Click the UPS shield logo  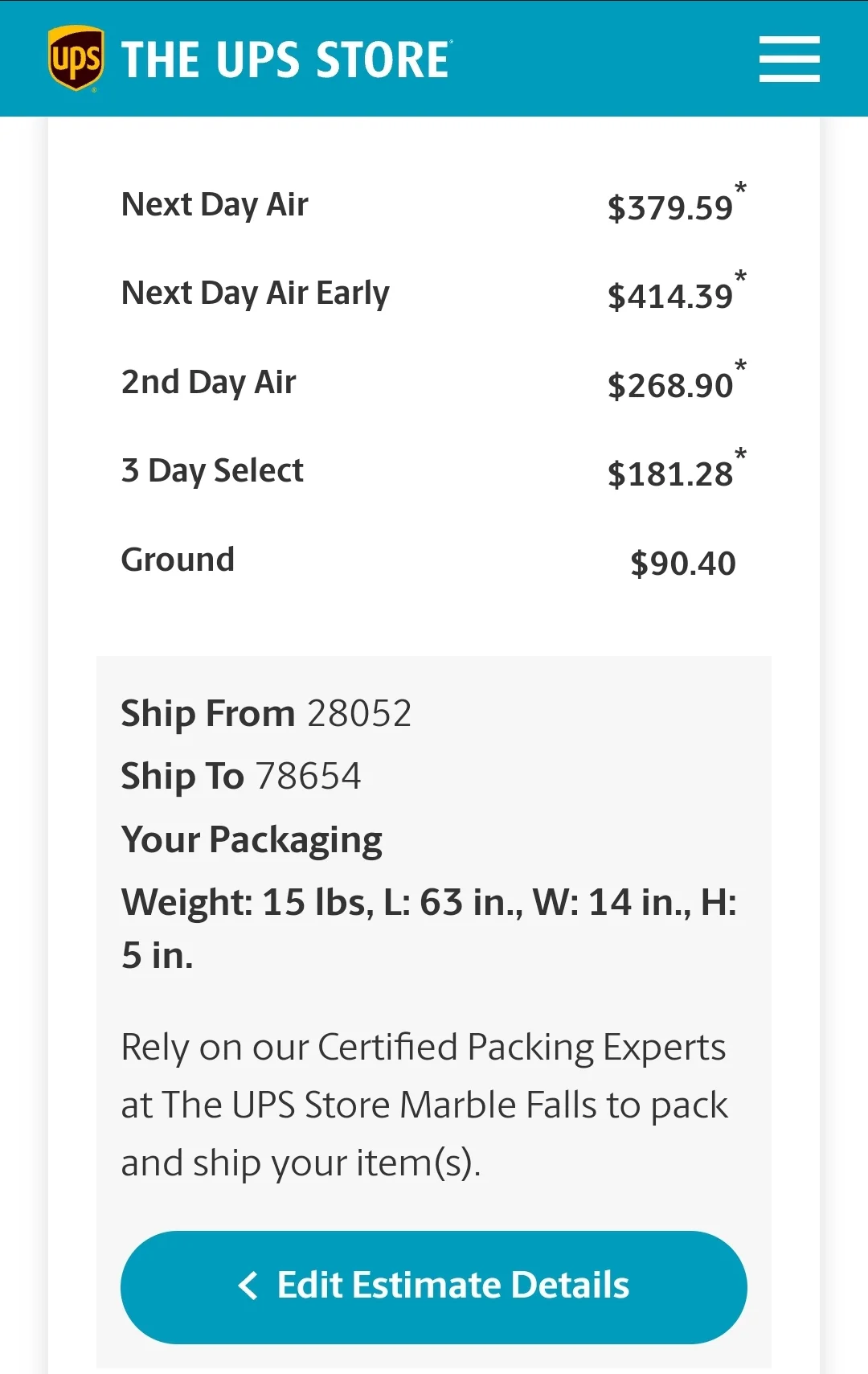click(76, 58)
